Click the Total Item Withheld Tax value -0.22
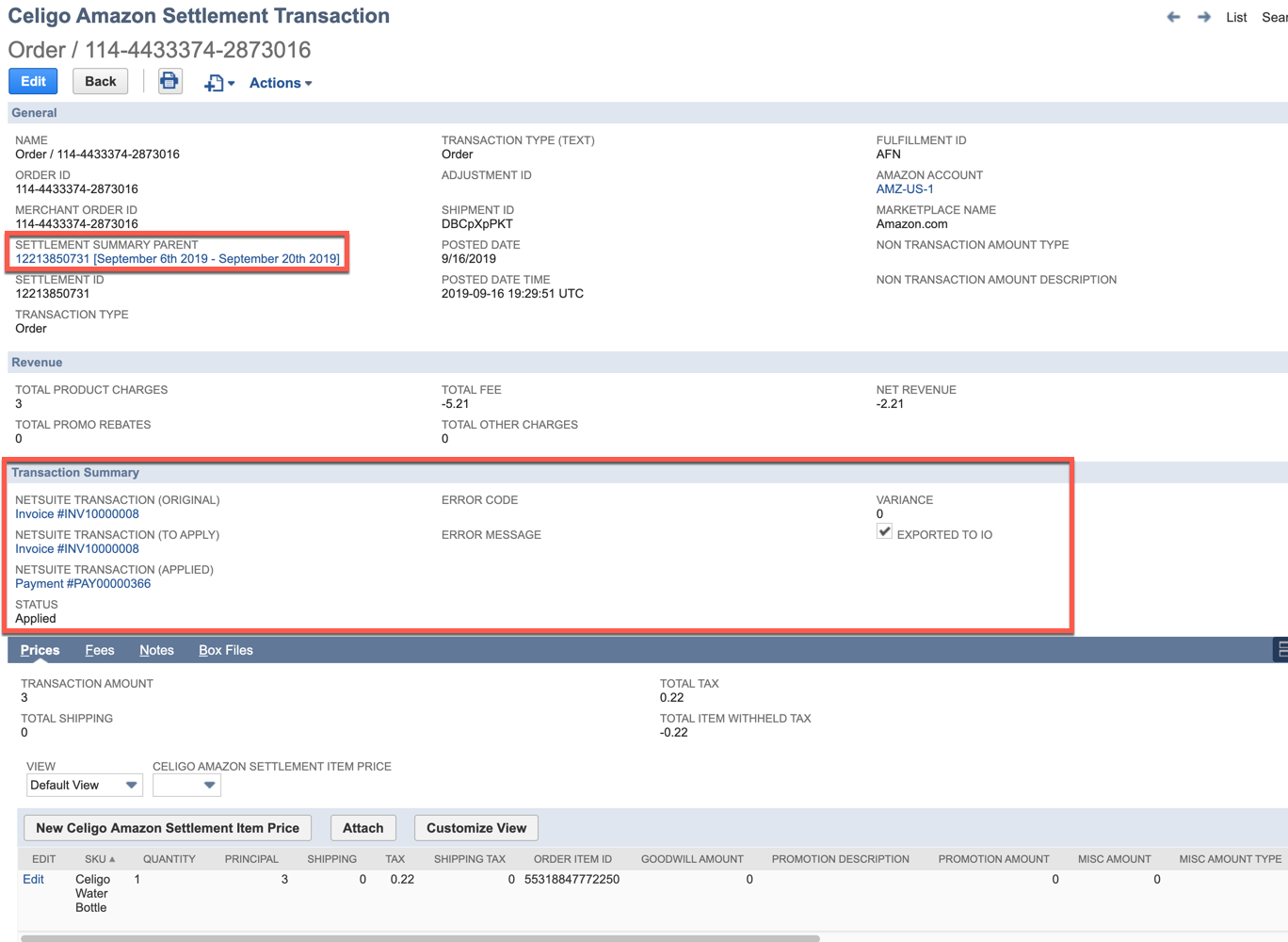Viewport: 1288px width, 942px height. 674,733
